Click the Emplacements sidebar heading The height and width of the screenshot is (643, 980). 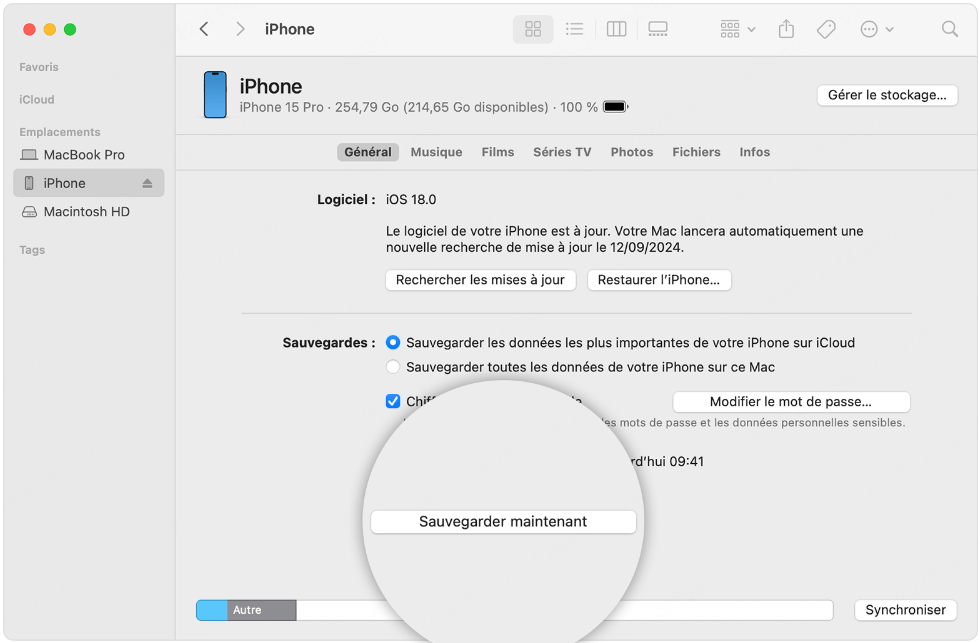point(60,132)
